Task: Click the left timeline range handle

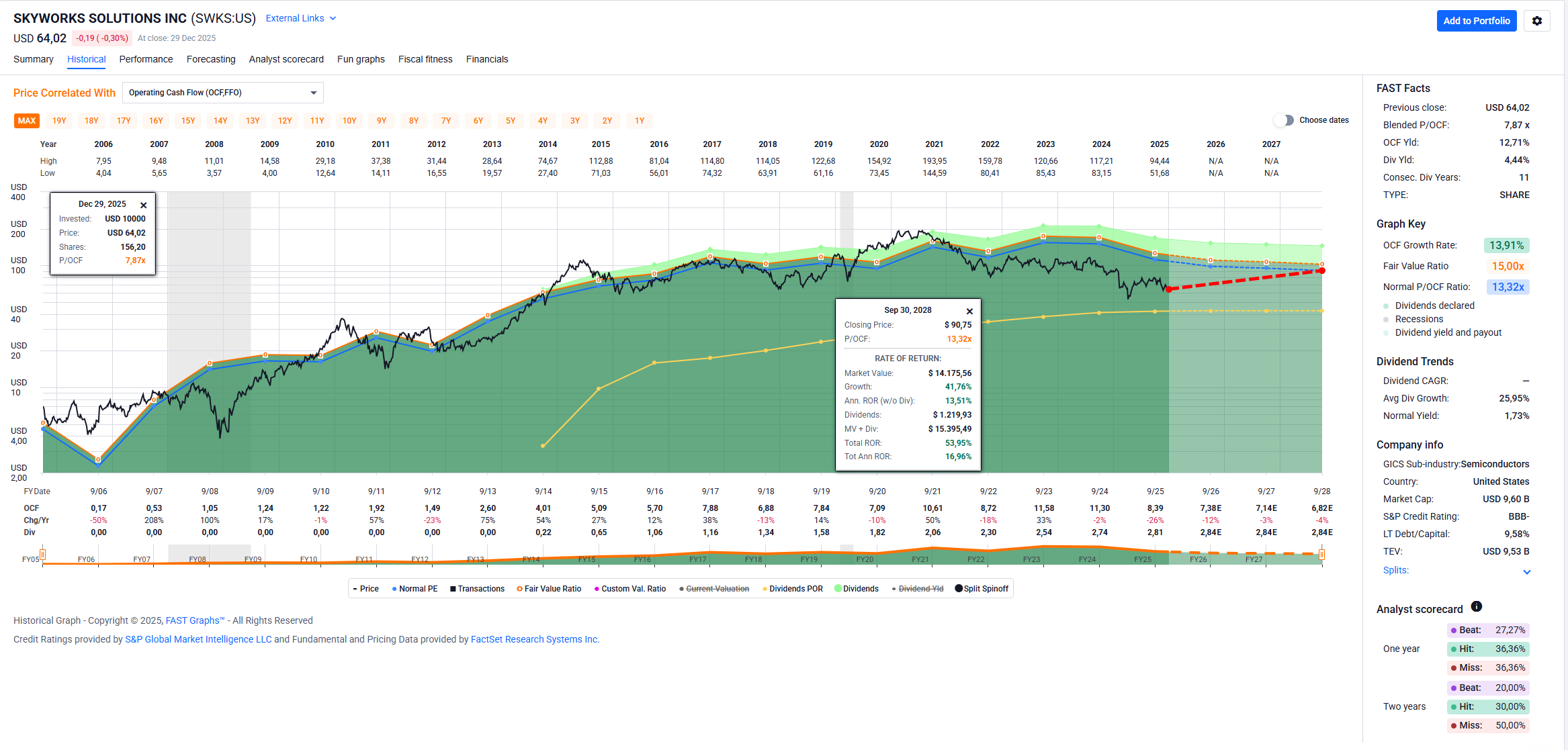Action: click(x=43, y=554)
